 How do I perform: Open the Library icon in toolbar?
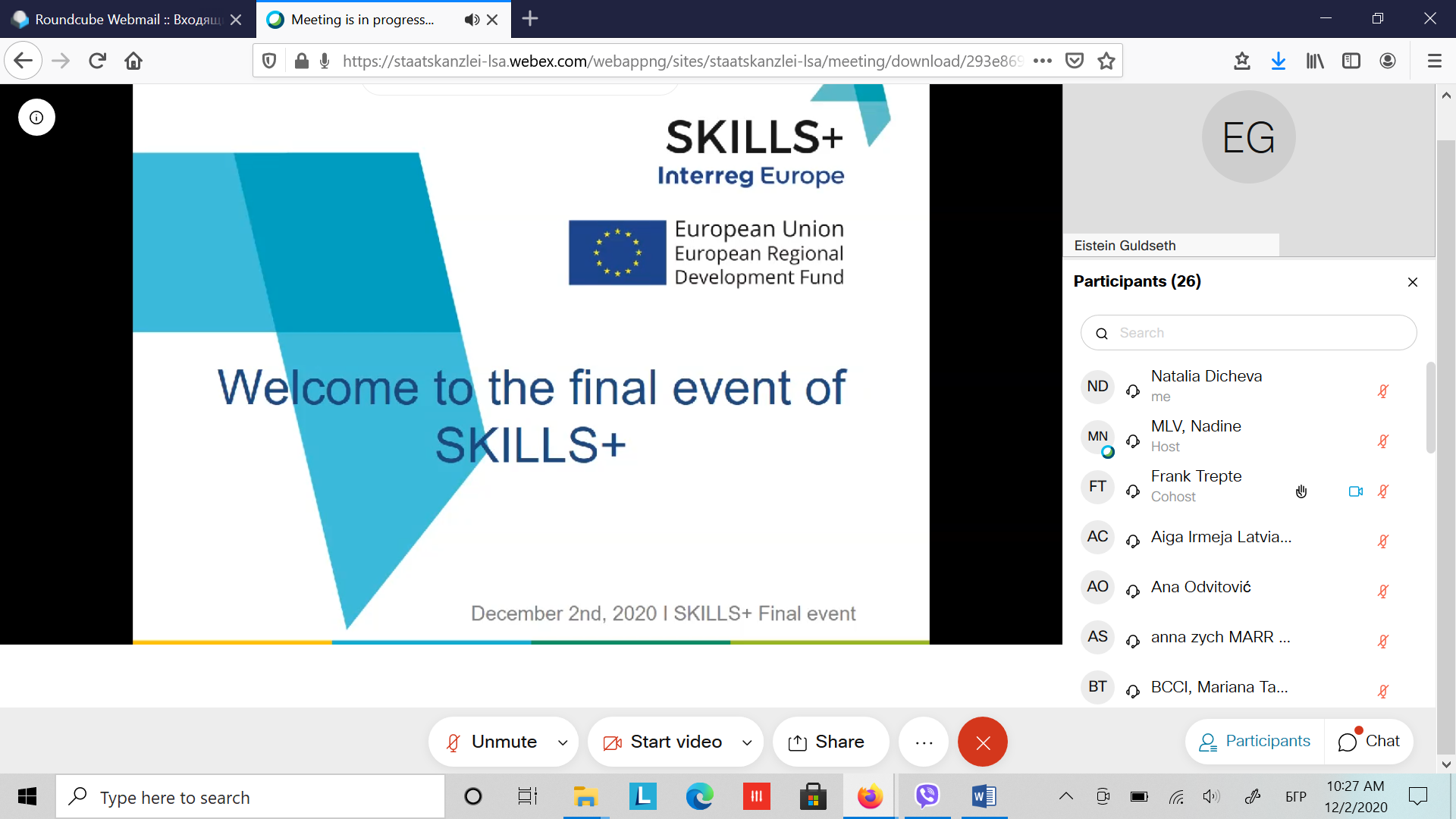[x=1315, y=61]
